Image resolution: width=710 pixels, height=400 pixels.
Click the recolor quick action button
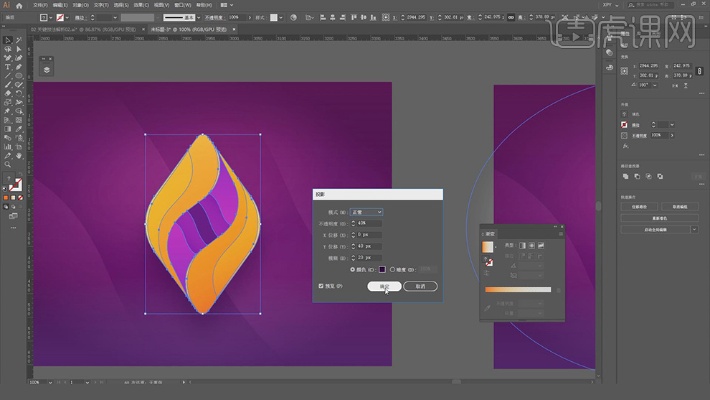pos(660,218)
